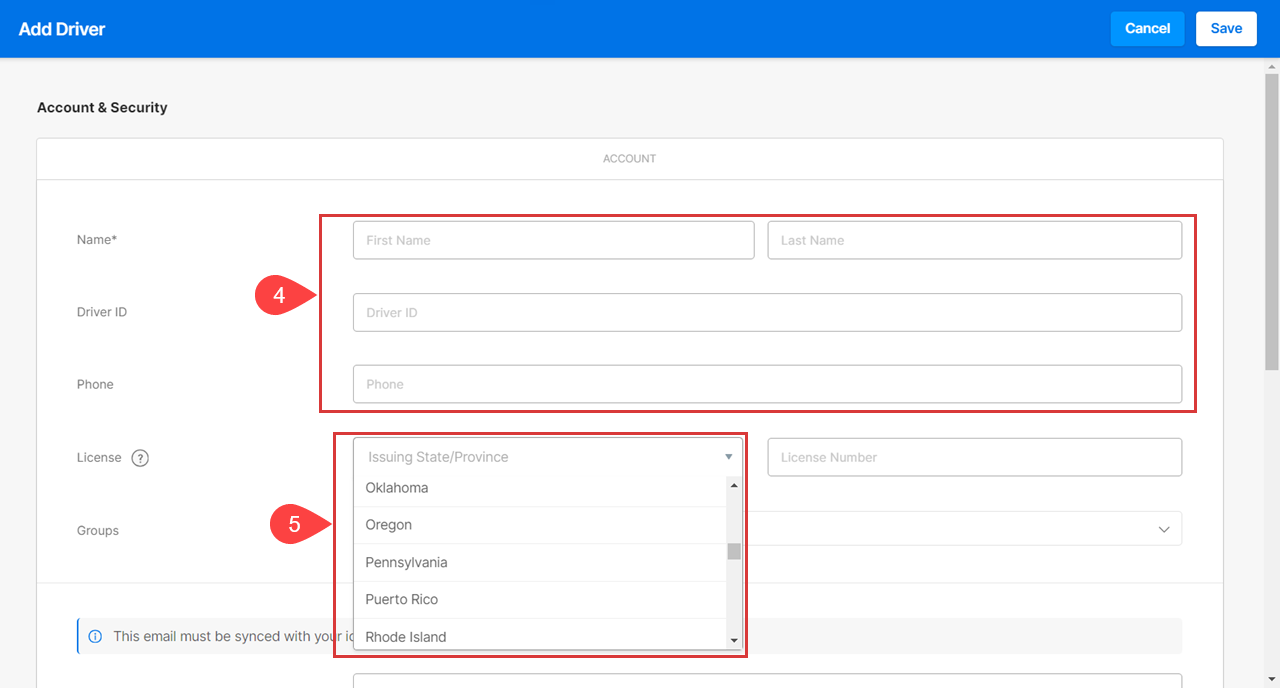Click the info icon in the email notice
1280x688 pixels.
(x=95, y=636)
